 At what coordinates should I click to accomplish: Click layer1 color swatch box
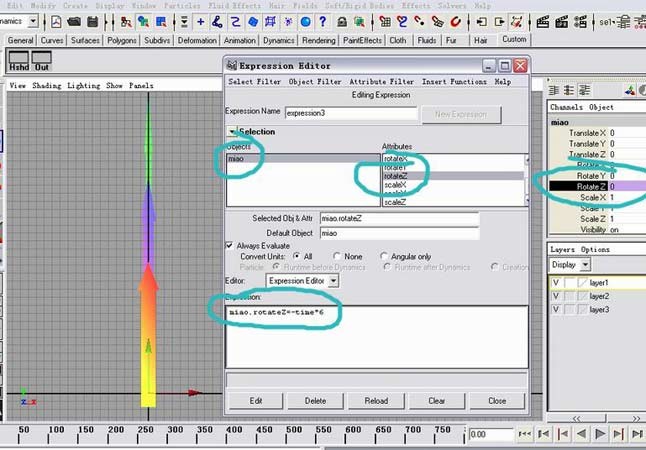tap(583, 283)
